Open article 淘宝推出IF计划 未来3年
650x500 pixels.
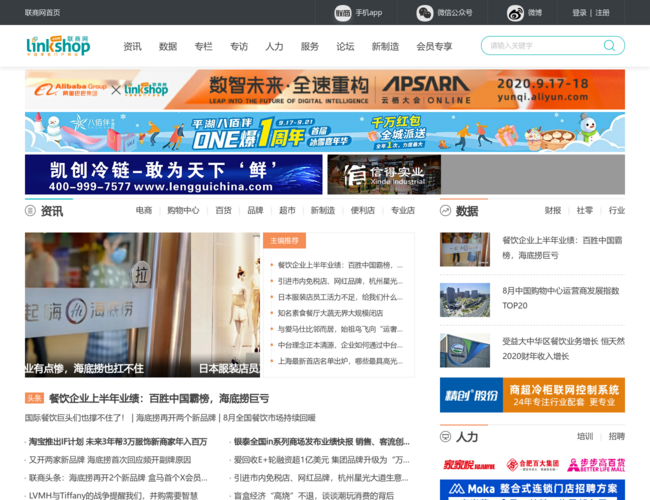(118, 442)
